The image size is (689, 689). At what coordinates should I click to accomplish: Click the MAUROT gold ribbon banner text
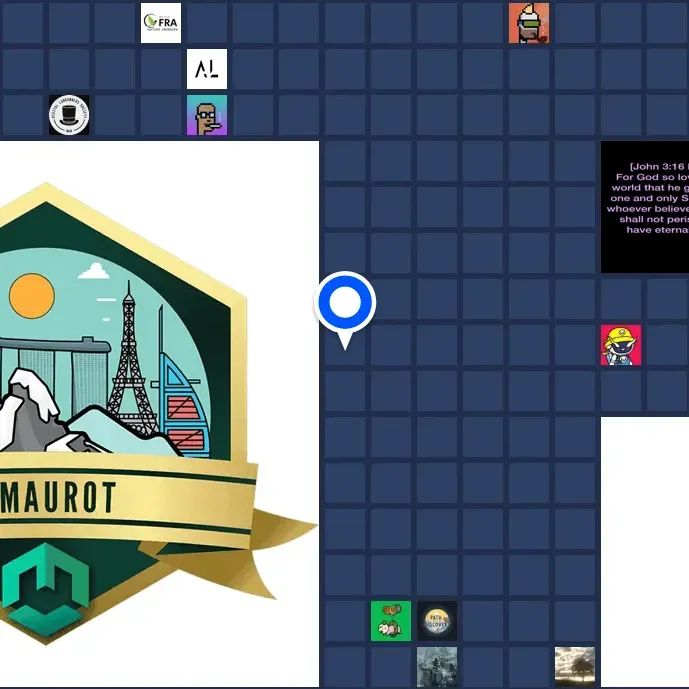click(x=60, y=497)
